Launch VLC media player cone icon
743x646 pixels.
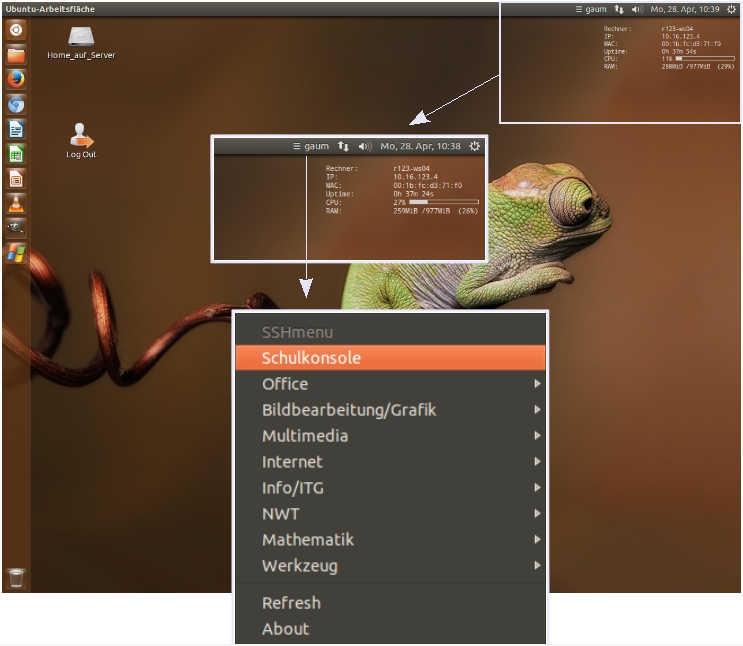pos(16,204)
